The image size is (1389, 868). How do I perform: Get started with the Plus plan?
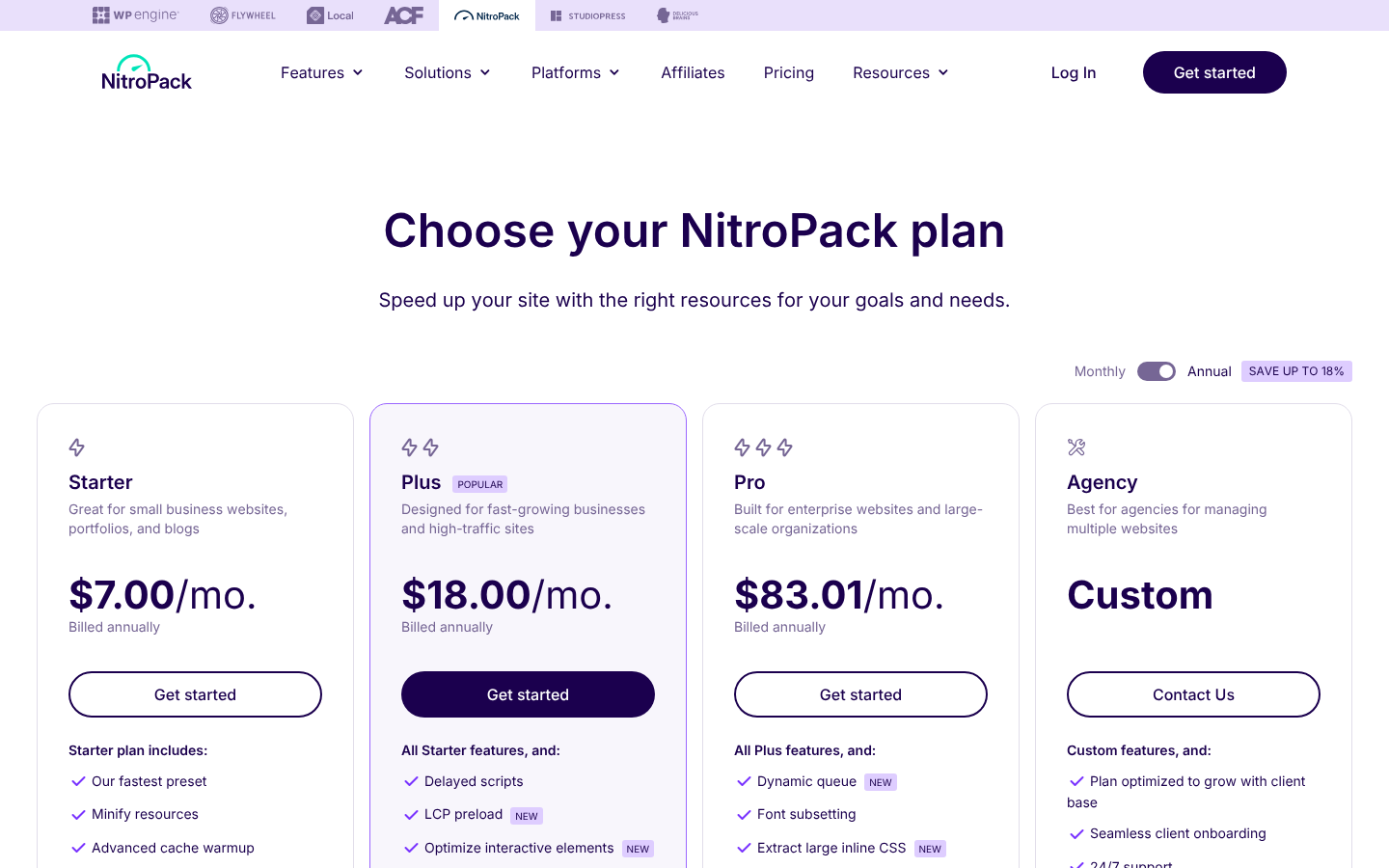pos(528,694)
